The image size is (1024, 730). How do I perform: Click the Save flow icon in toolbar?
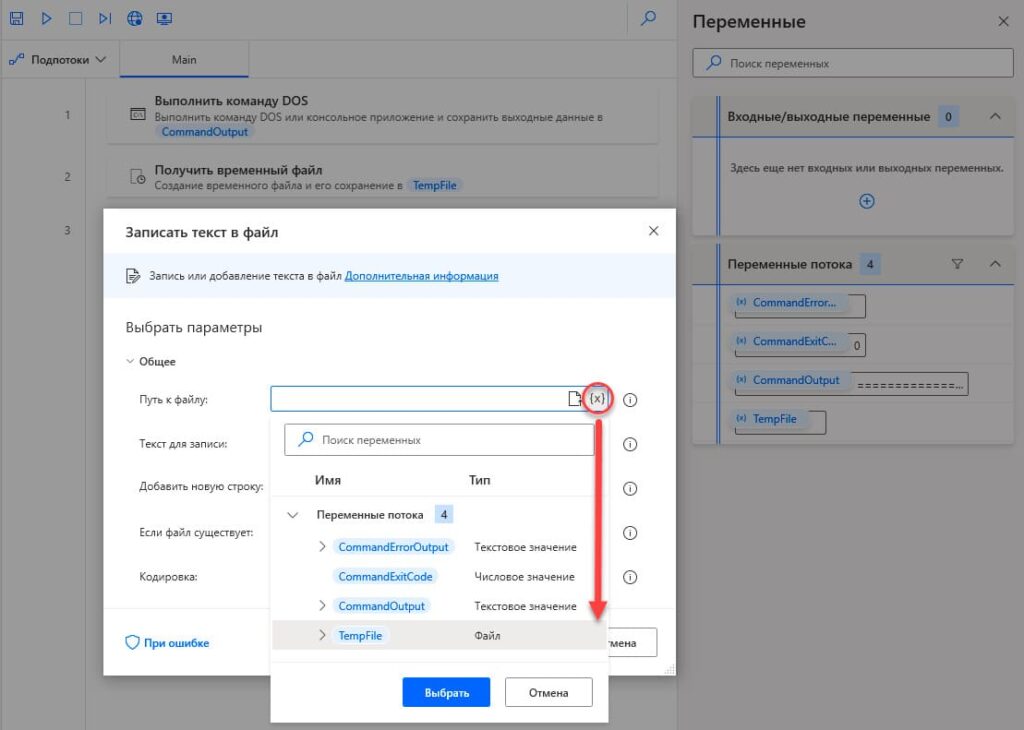pos(16,19)
